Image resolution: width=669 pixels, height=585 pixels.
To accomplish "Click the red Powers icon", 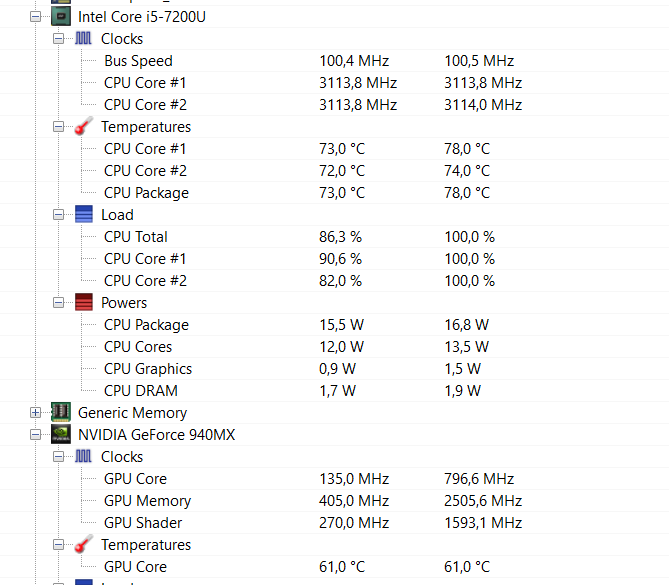I will pos(84,303).
